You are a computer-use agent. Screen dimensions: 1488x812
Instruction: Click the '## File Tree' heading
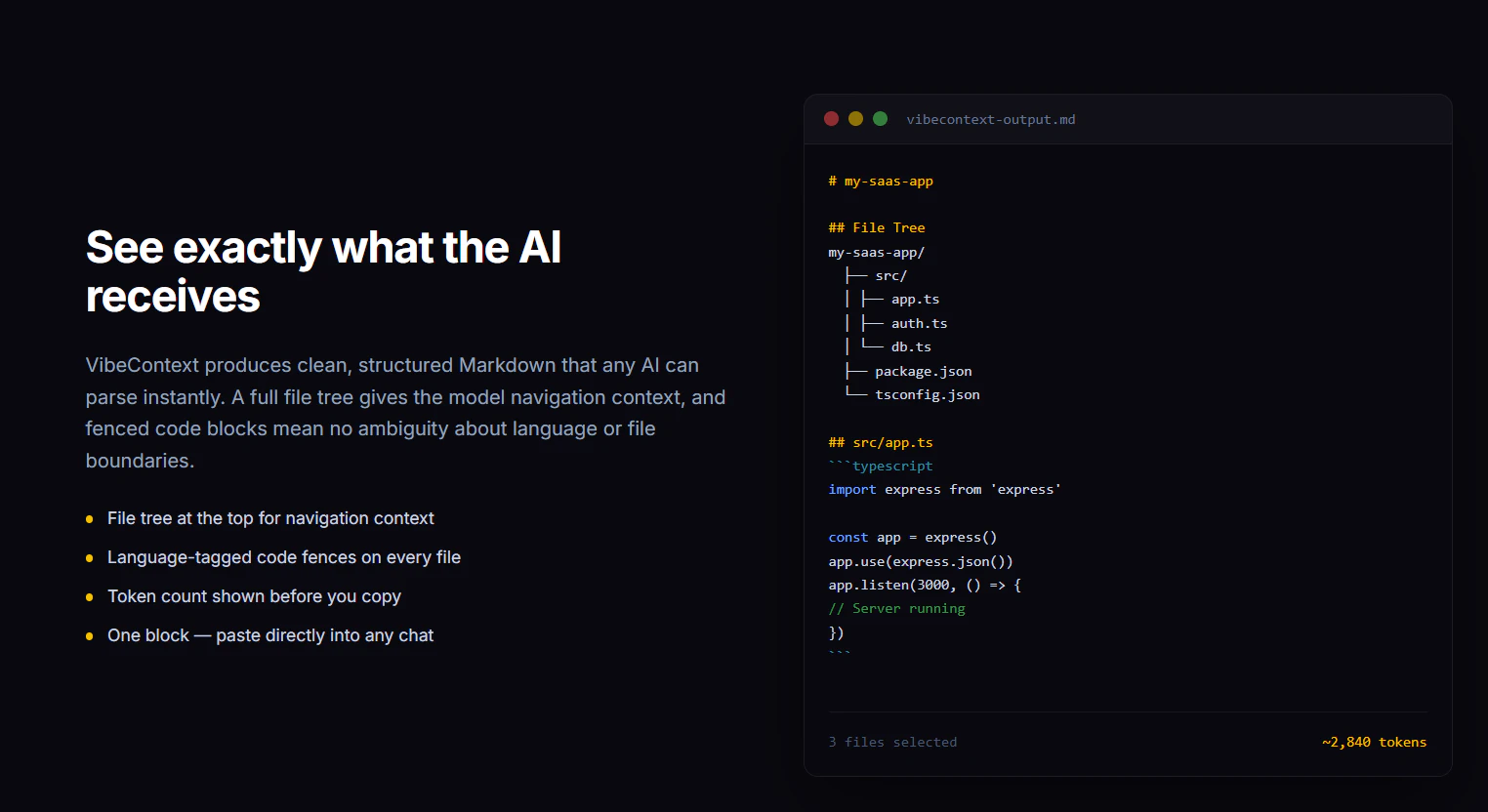coord(877,227)
